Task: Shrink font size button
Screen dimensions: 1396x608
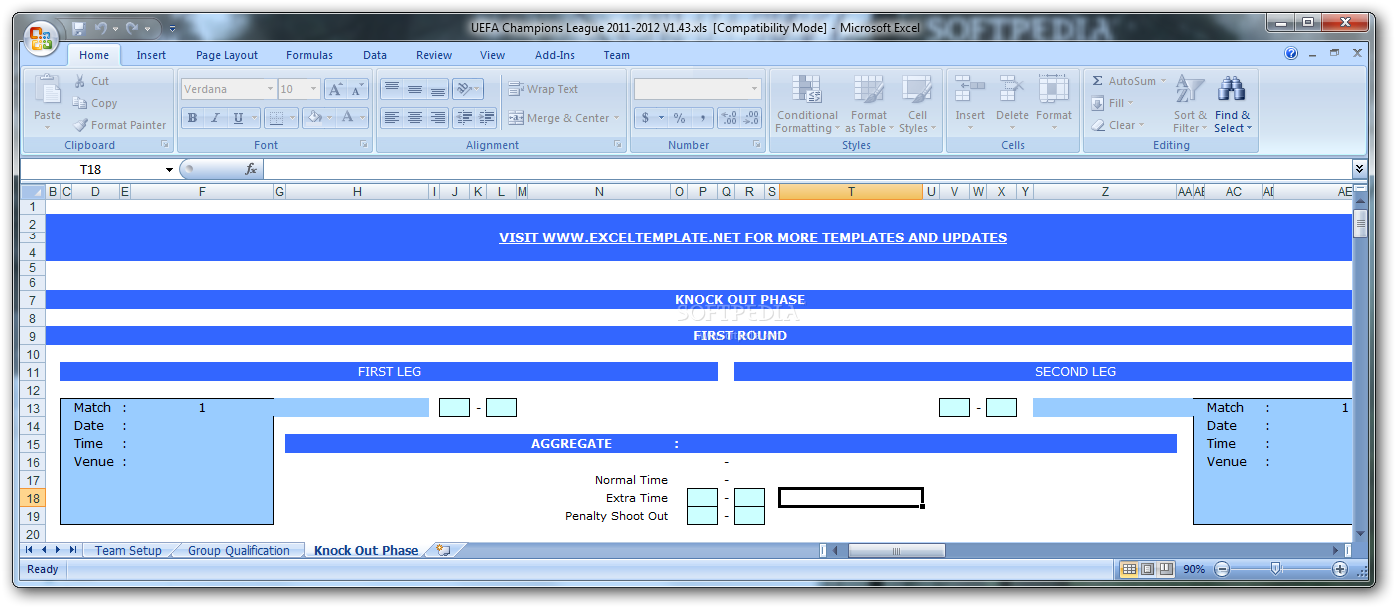Action: (357, 89)
